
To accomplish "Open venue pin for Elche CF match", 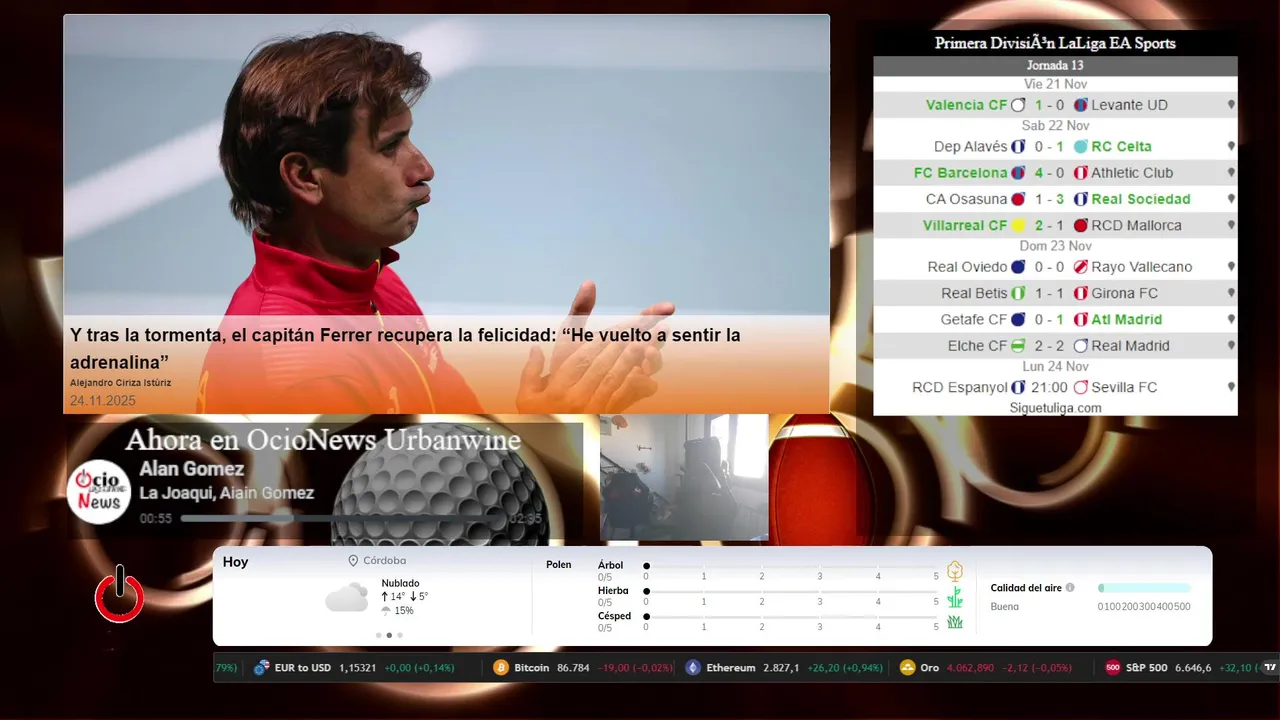I will [1231, 346].
